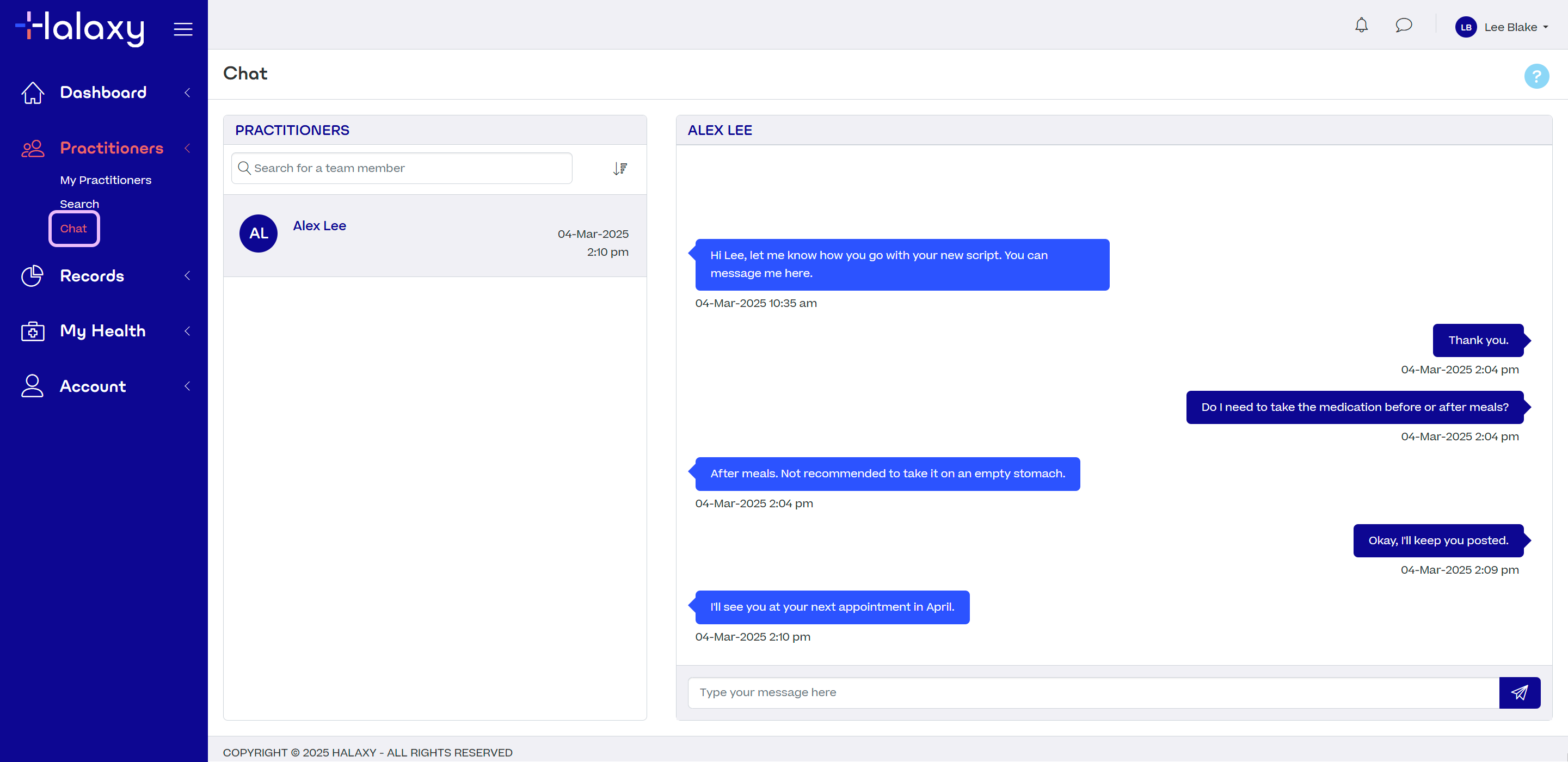Collapse the My Health section chevron
Image resolution: width=1568 pixels, height=762 pixels.
pyautogui.click(x=187, y=331)
